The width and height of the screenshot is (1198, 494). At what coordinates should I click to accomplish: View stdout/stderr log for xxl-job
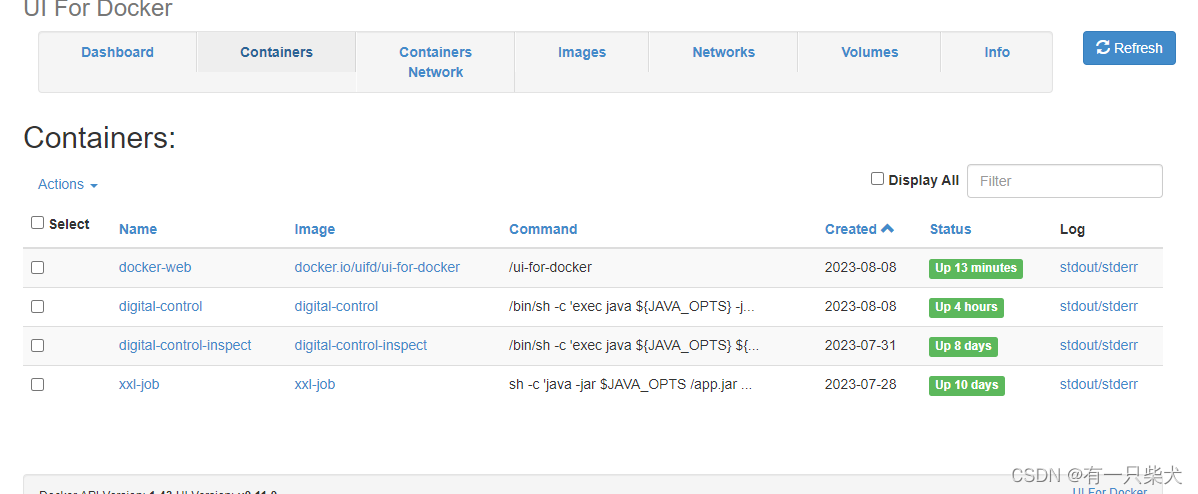[x=1099, y=384]
